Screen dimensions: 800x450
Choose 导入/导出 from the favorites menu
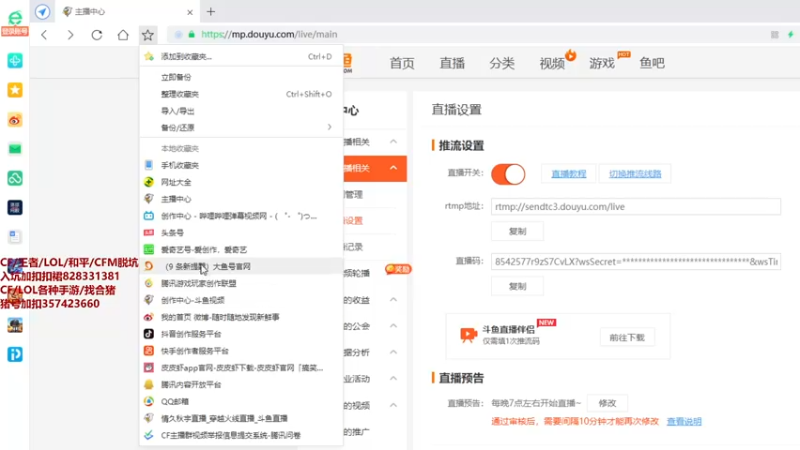241,111
